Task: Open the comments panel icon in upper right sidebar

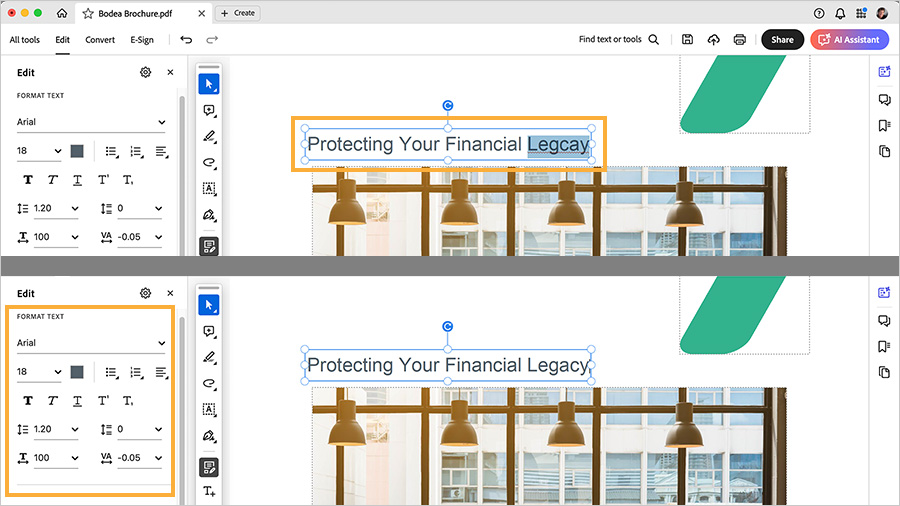Action: coord(885,100)
